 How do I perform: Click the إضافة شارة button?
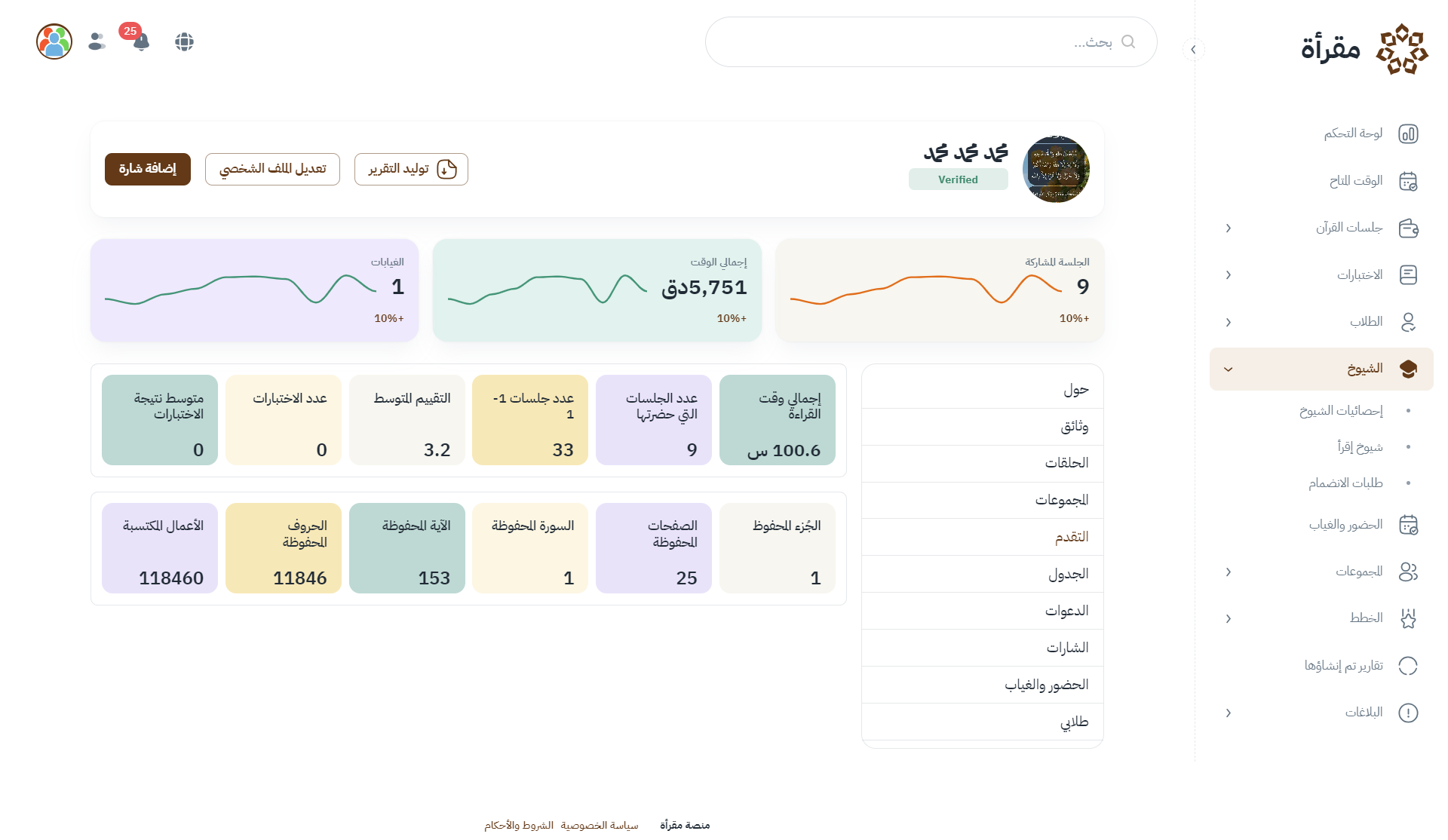[148, 169]
